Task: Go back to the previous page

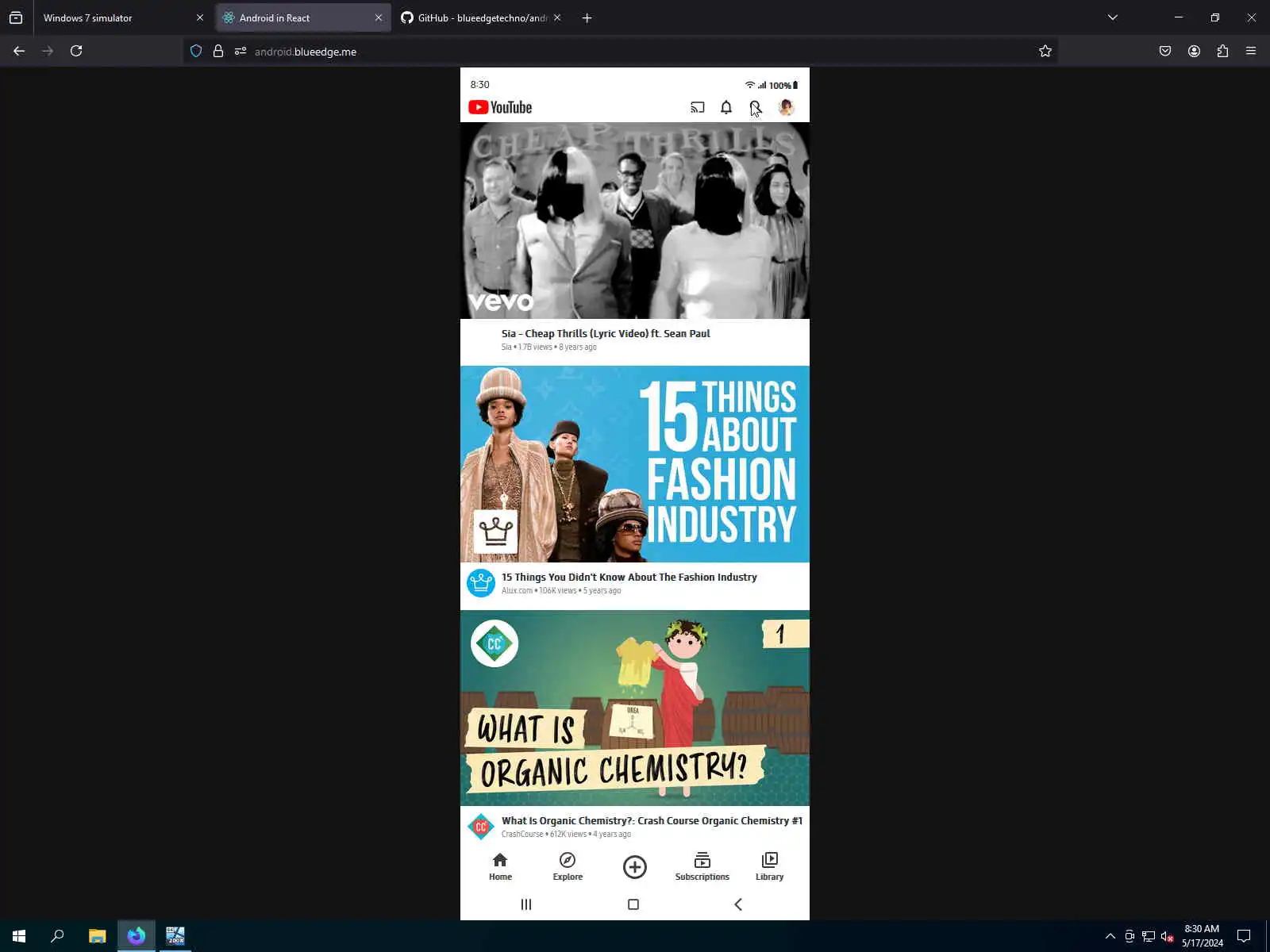Action: point(19,51)
